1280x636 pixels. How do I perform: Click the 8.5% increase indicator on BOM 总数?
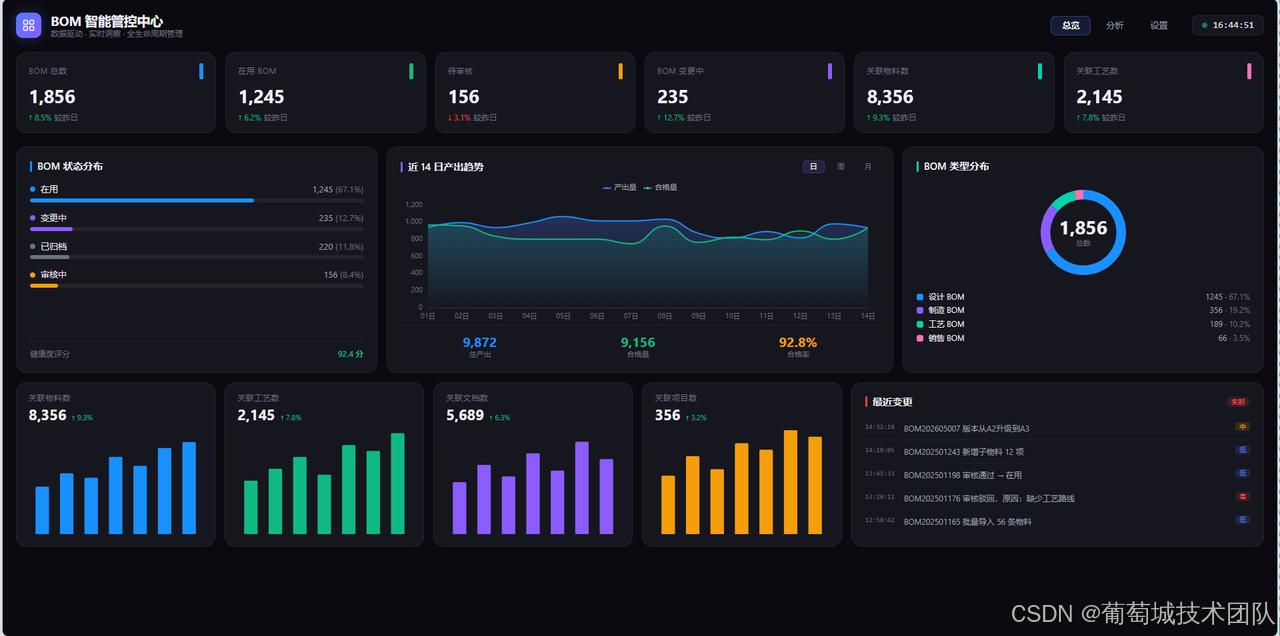coord(40,118)
